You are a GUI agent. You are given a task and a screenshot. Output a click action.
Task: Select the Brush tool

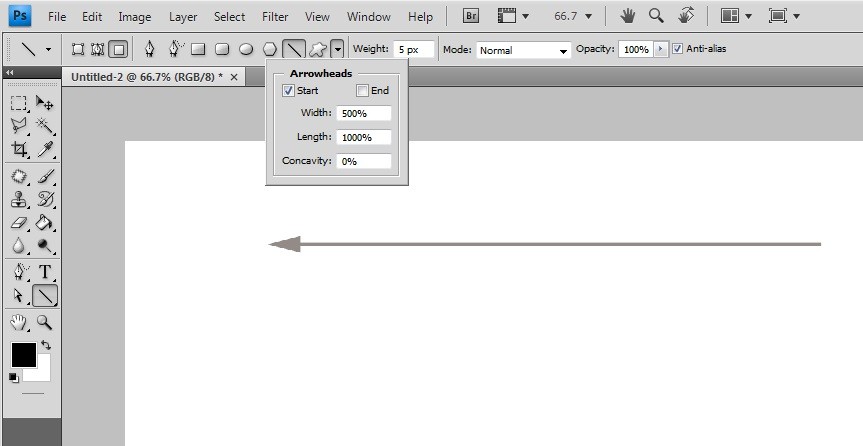pyautogui.click(x=44, y=176)
